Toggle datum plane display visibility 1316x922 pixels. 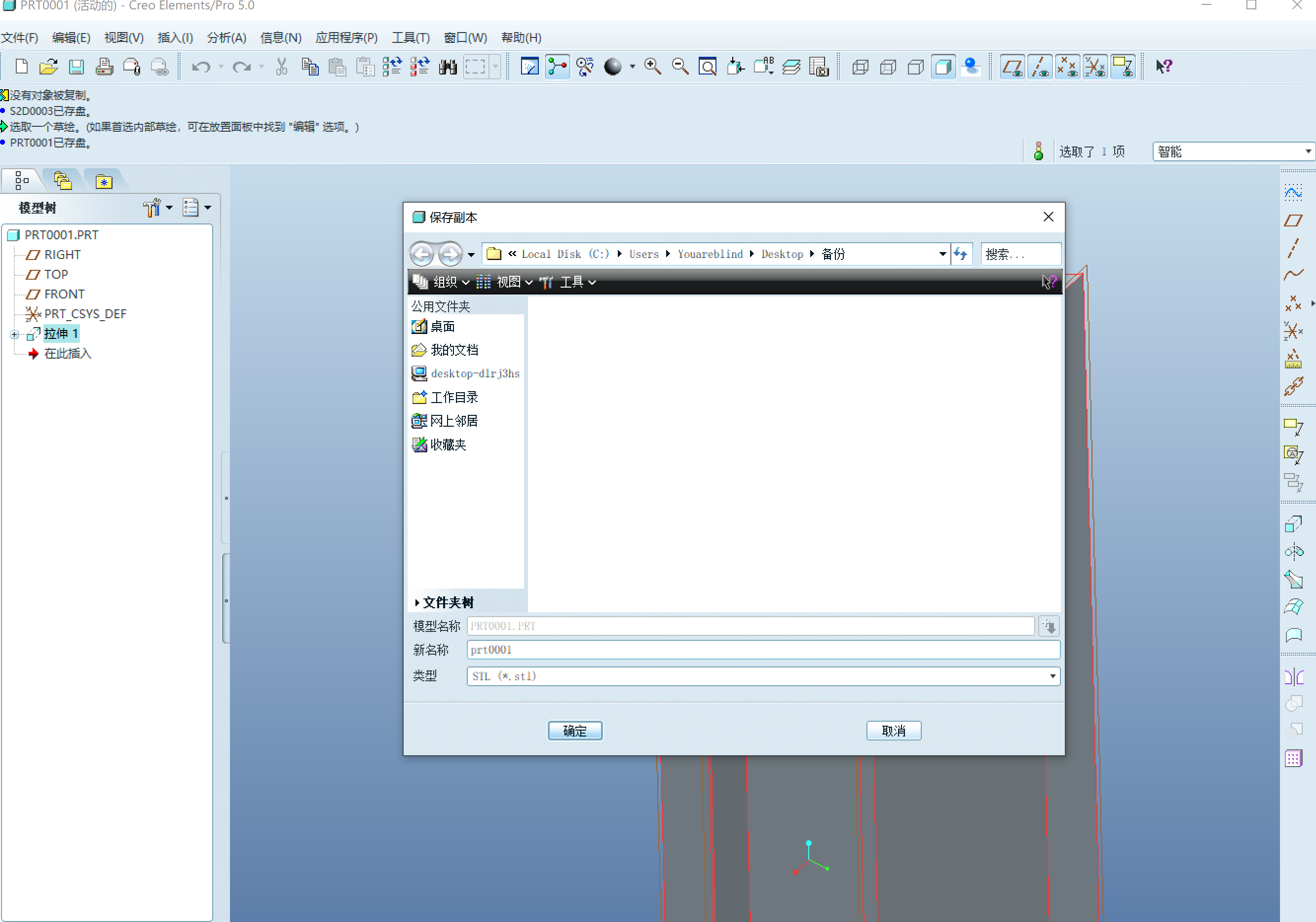[x=1012, y=67]
